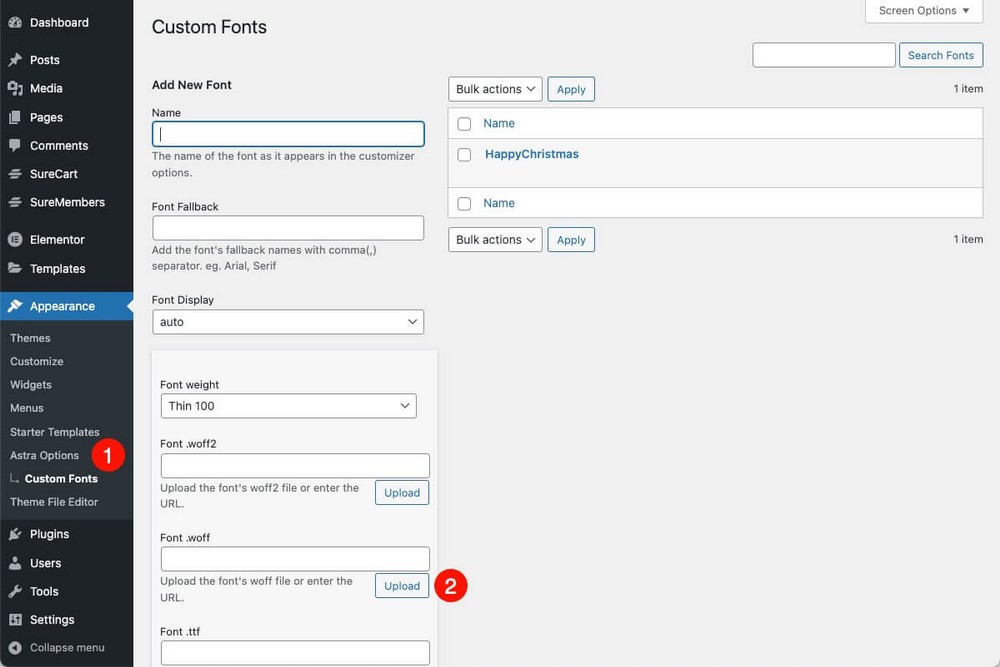The width and height of the screenshot is (1000, 667).
Task: Open Astra Options submenu item
Action: click(44, 455)
